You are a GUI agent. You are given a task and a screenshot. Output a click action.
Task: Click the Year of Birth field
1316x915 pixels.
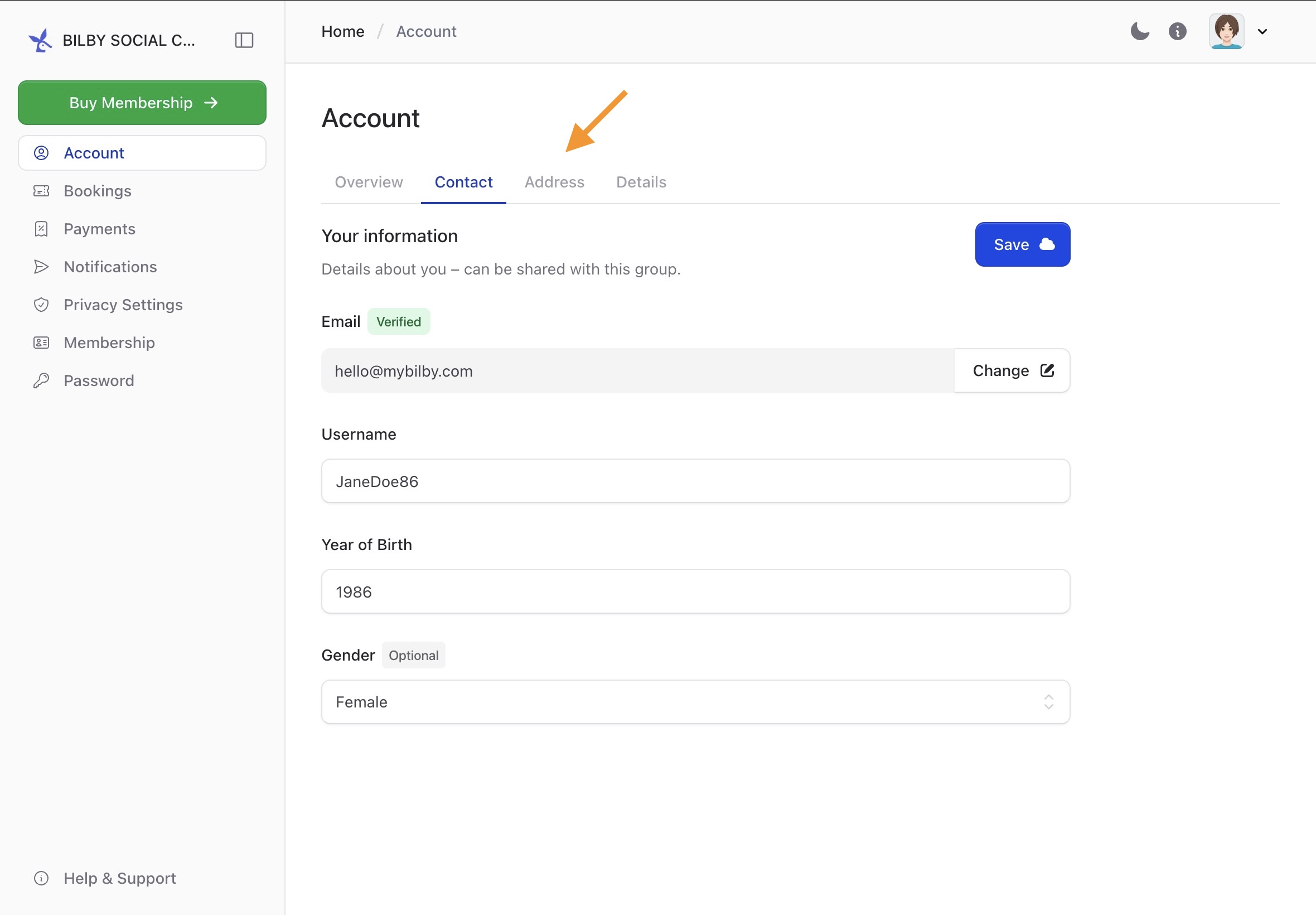pyautogui.click(x=695, y=591)
